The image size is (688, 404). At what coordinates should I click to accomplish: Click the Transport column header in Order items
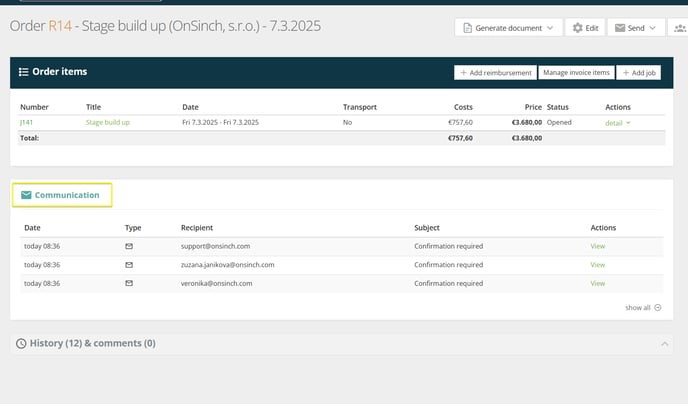(360, 107)
